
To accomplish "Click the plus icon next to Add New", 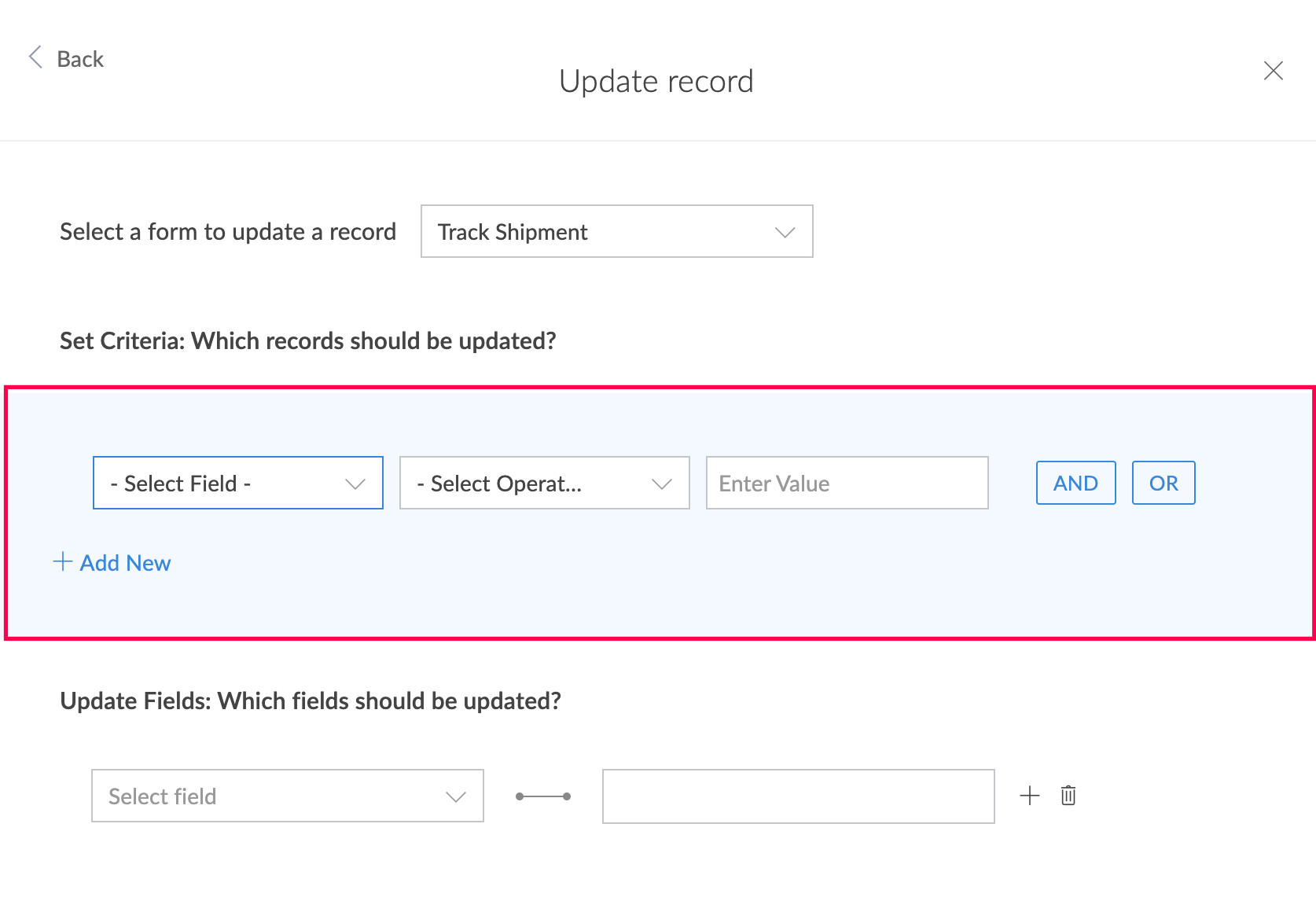I will point(63,561).
